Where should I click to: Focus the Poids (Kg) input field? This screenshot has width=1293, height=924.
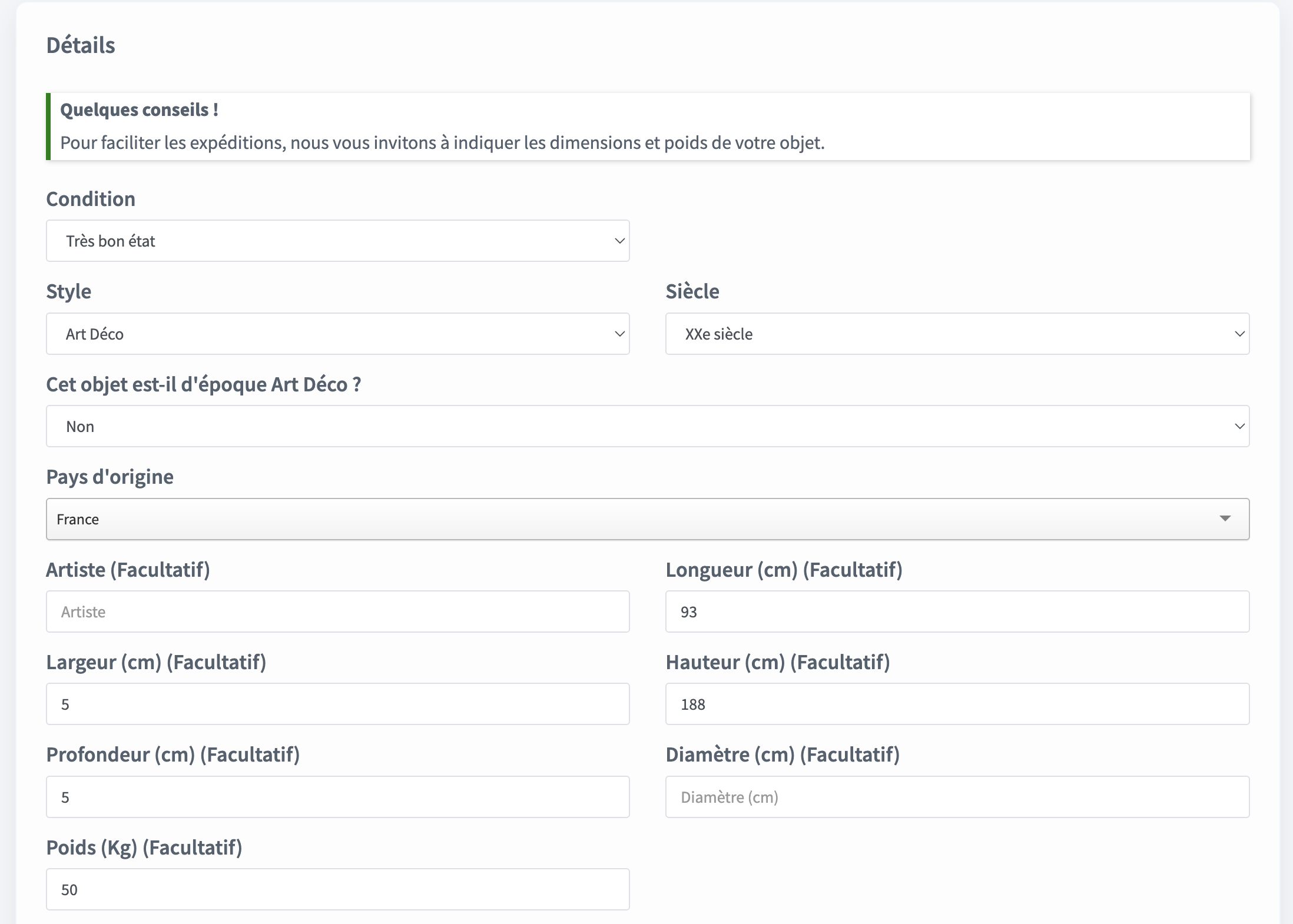[337, 889]
